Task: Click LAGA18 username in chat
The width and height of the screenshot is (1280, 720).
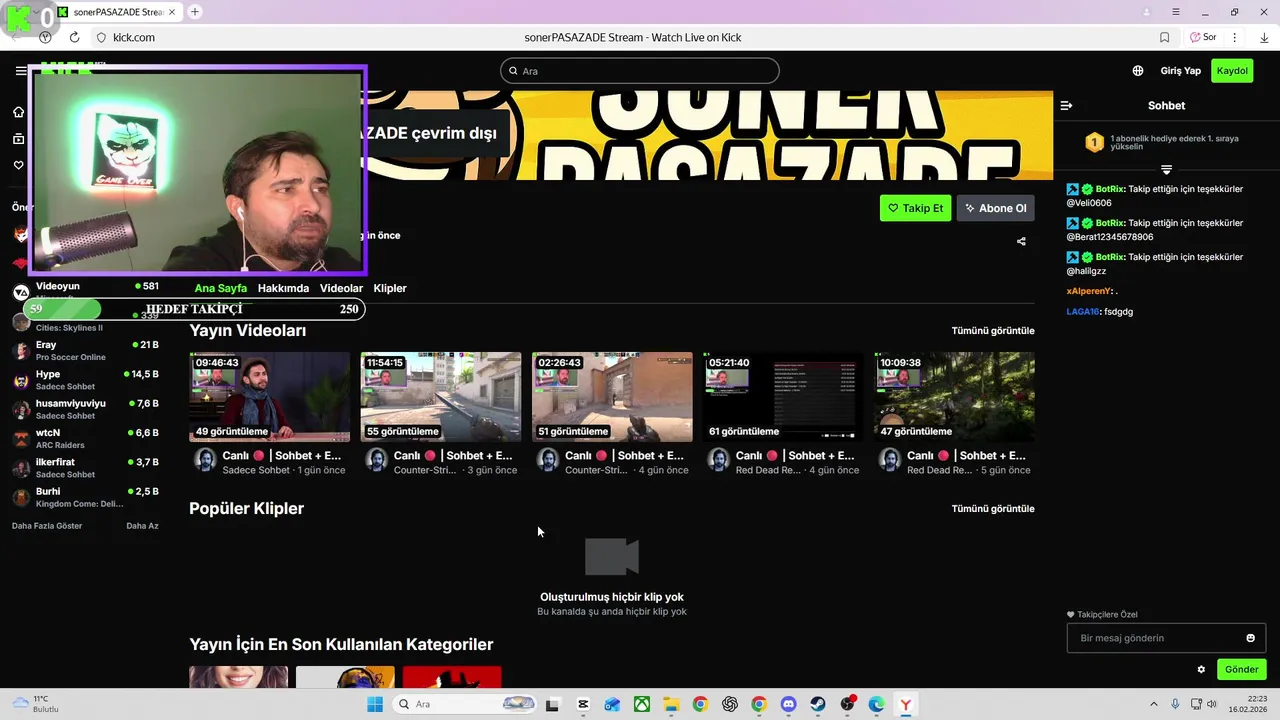Action: point(1083,312)
